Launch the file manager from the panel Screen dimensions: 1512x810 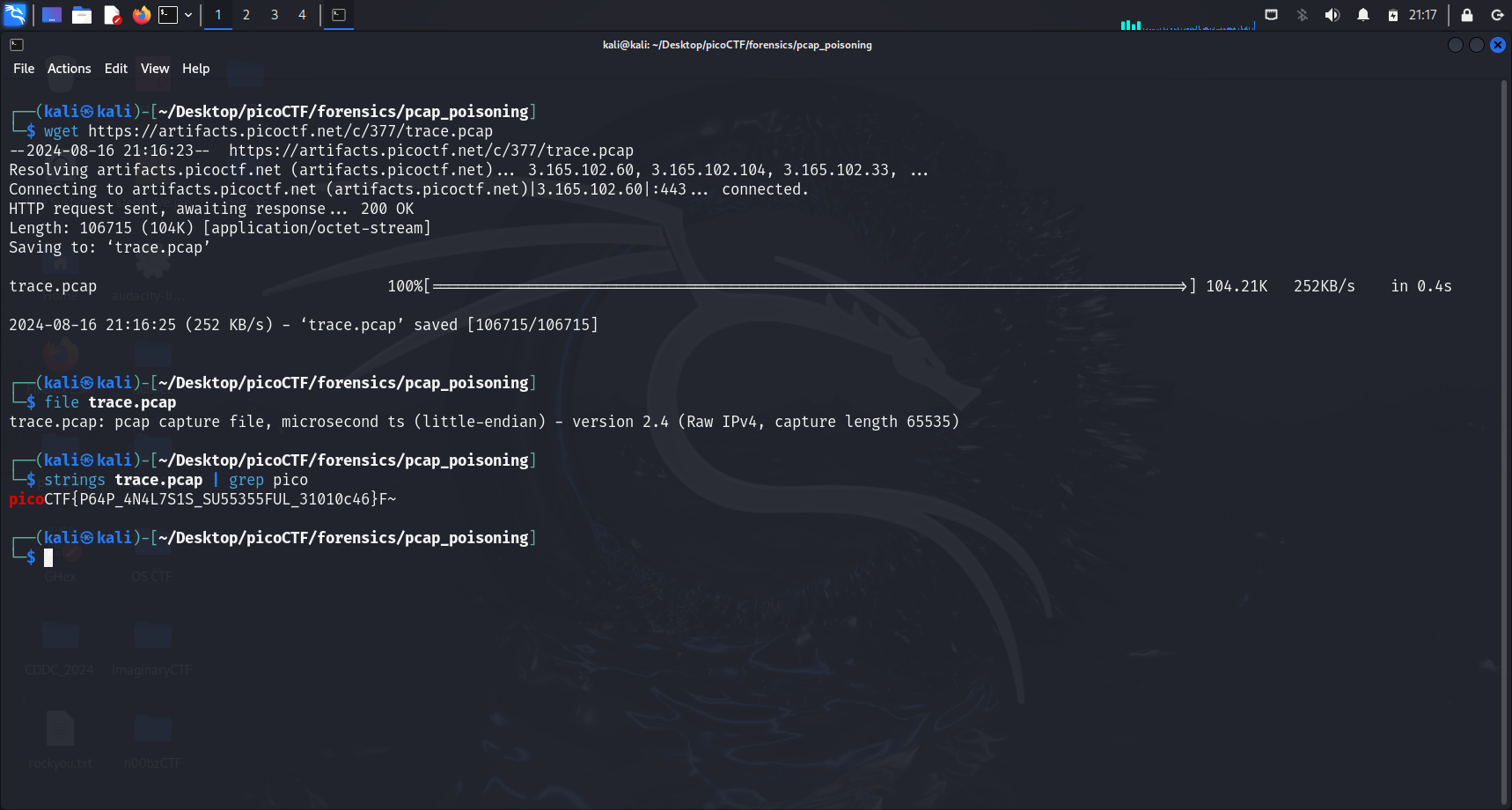82,15
